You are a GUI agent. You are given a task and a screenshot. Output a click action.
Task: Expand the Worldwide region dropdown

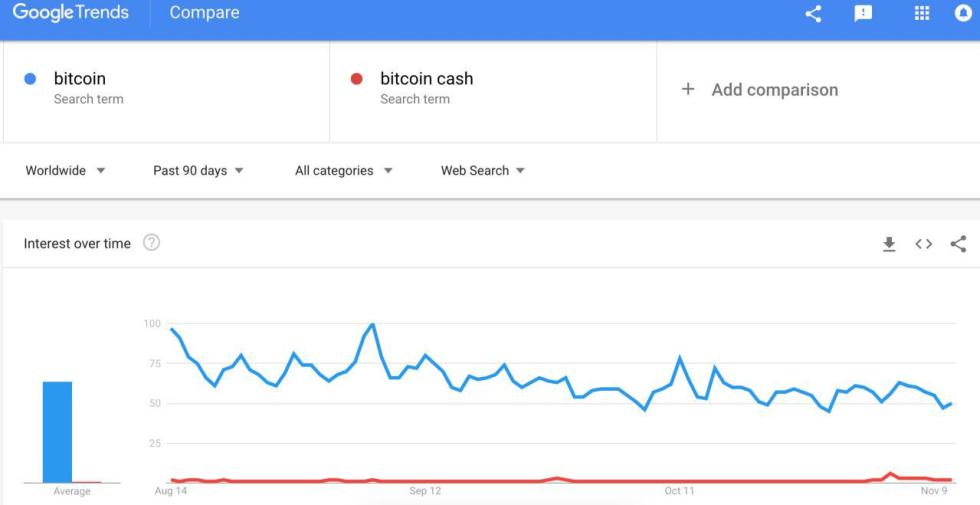pyautogui.click(x=66, y=171)
